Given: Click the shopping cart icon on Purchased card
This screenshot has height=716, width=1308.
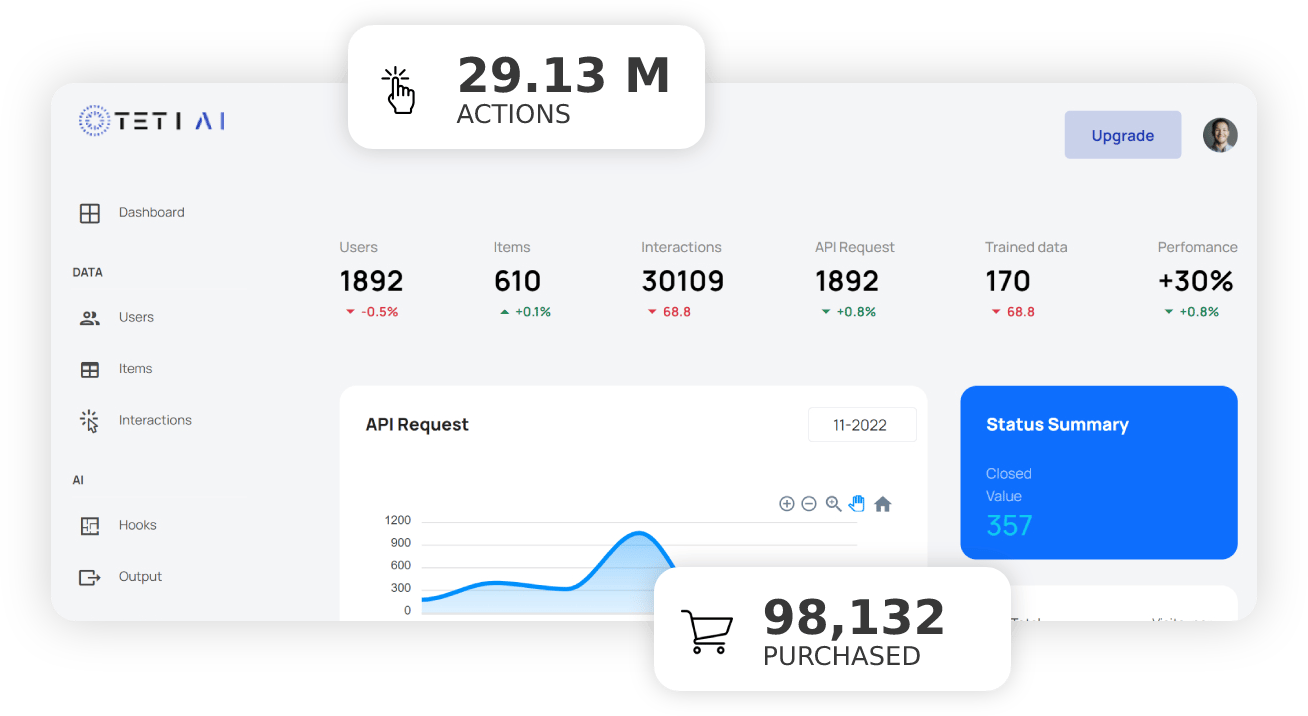Looking at the screenshot, I should [x=706, y=632].
